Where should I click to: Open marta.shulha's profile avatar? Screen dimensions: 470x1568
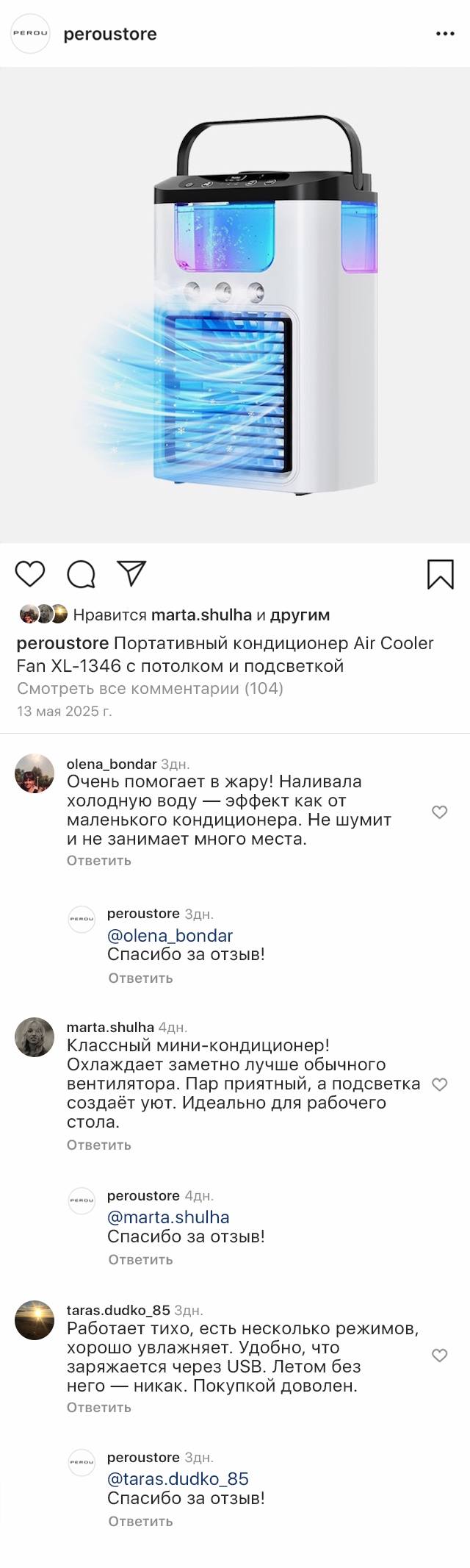pyautogui.click(x=35, y=1037)
